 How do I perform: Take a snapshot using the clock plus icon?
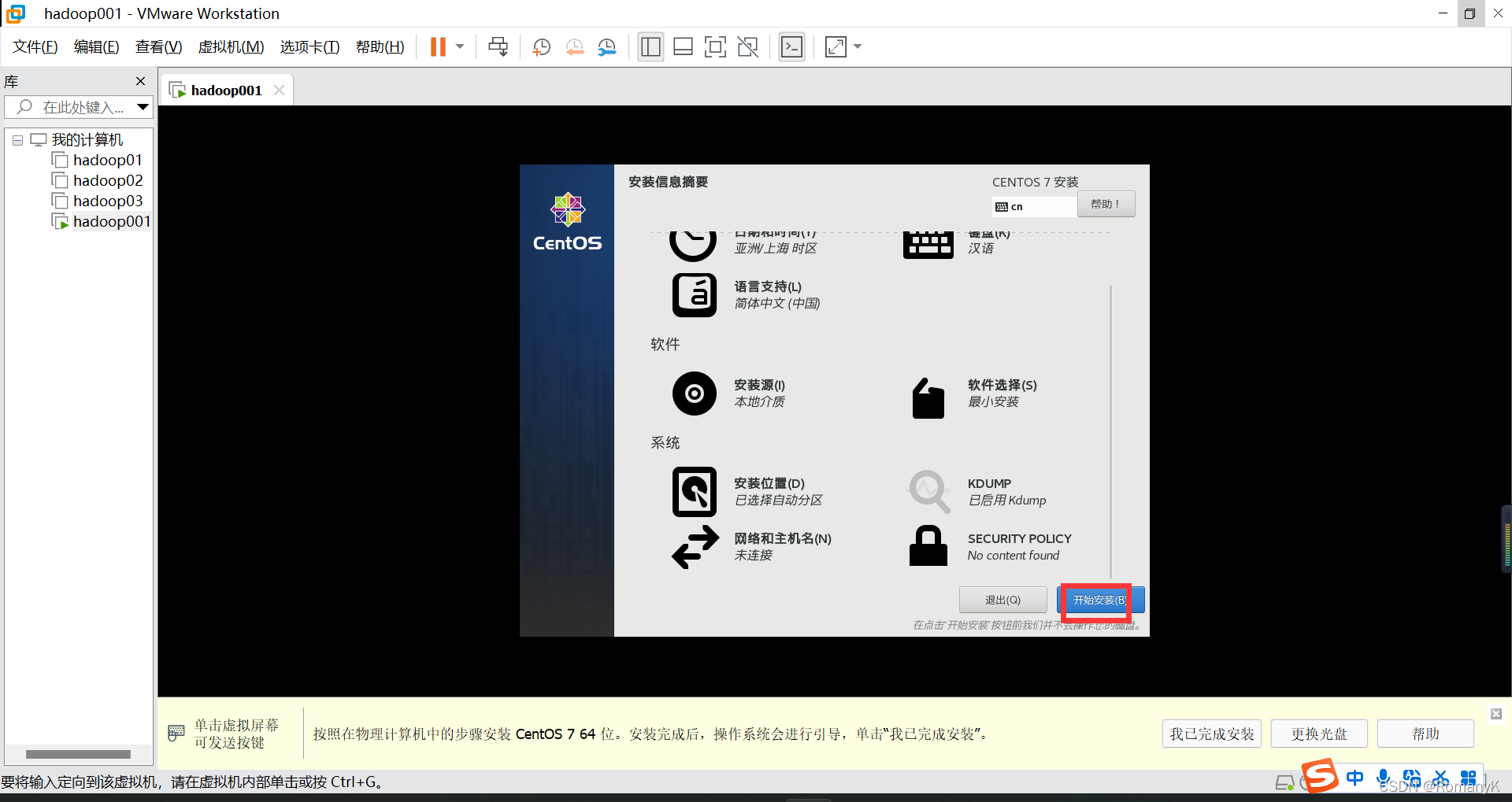click(x=541, y=47)
